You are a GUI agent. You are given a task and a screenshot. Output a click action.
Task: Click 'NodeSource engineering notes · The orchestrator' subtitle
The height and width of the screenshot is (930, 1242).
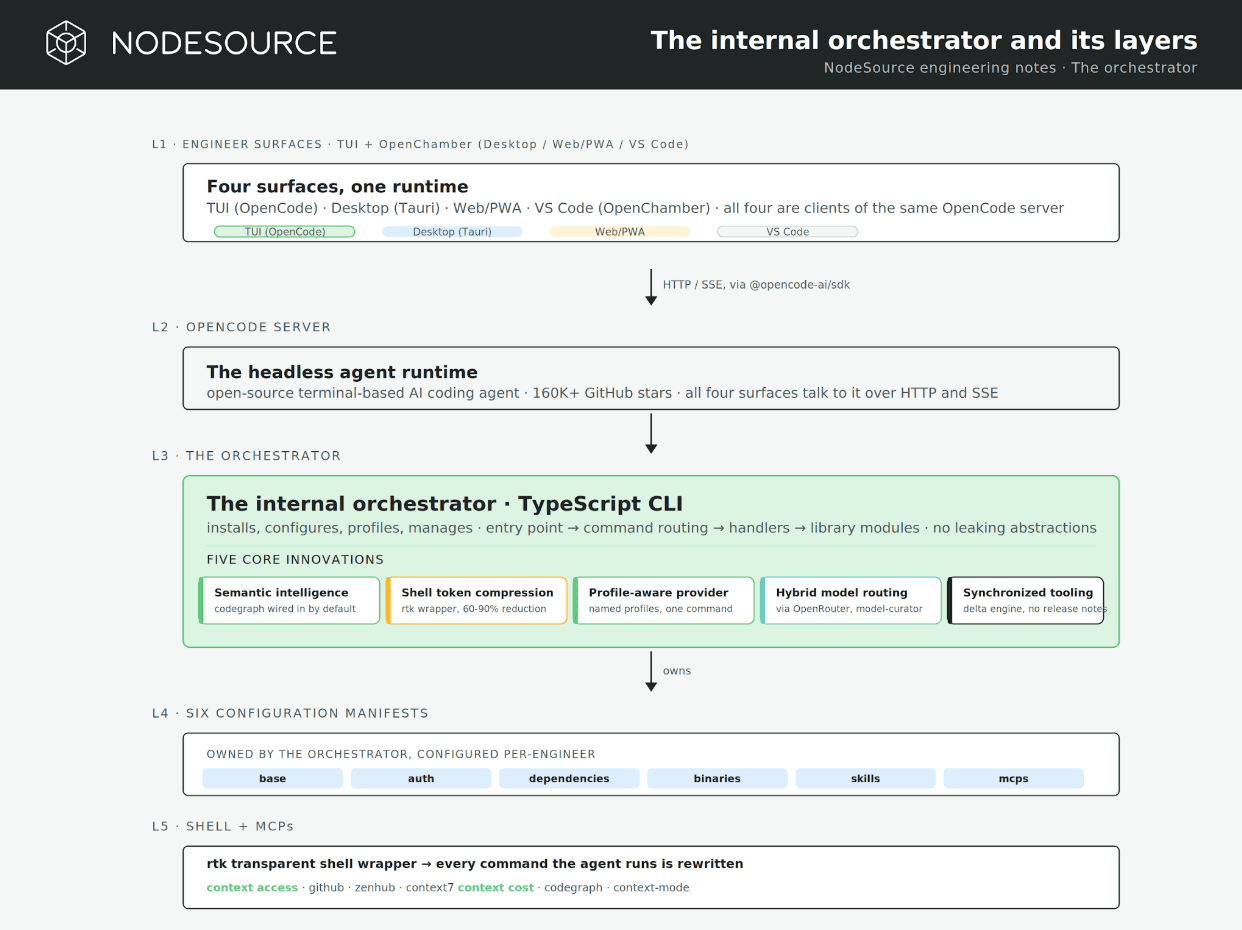click(1010, 68)
